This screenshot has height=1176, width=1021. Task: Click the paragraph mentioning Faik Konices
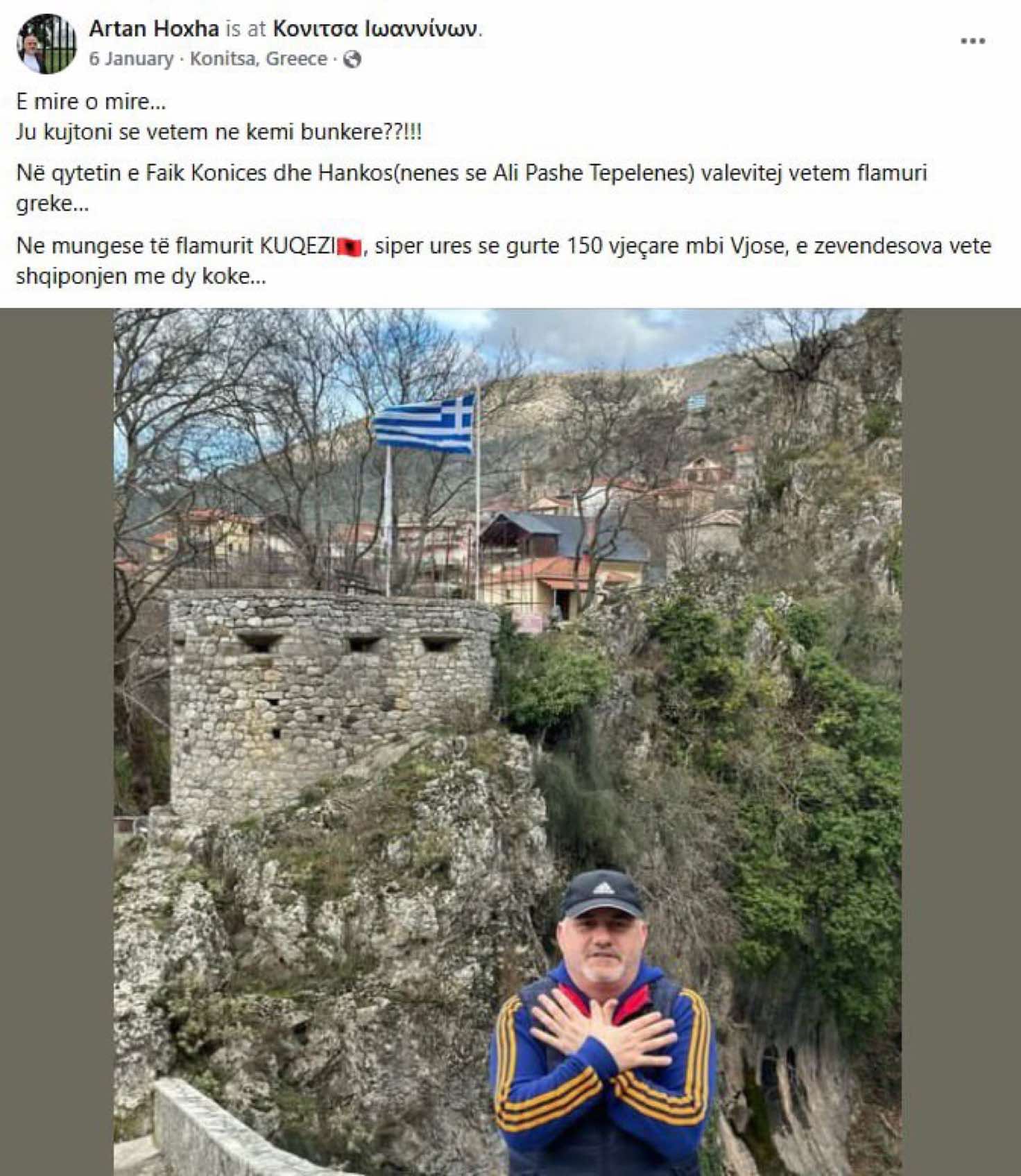tap(472, 188)
